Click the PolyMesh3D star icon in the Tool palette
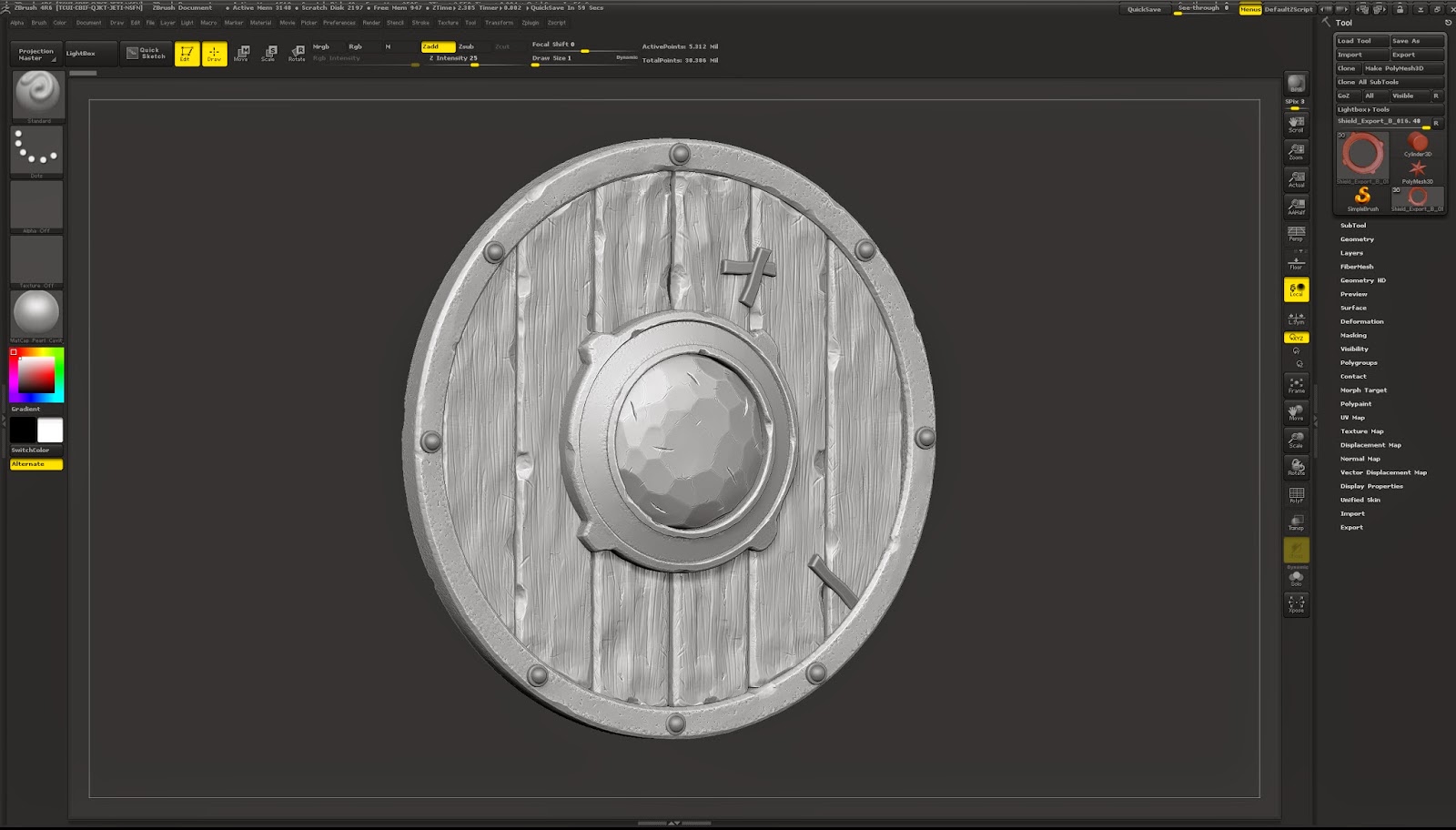1456x830 pixels. pos(1418,169)
